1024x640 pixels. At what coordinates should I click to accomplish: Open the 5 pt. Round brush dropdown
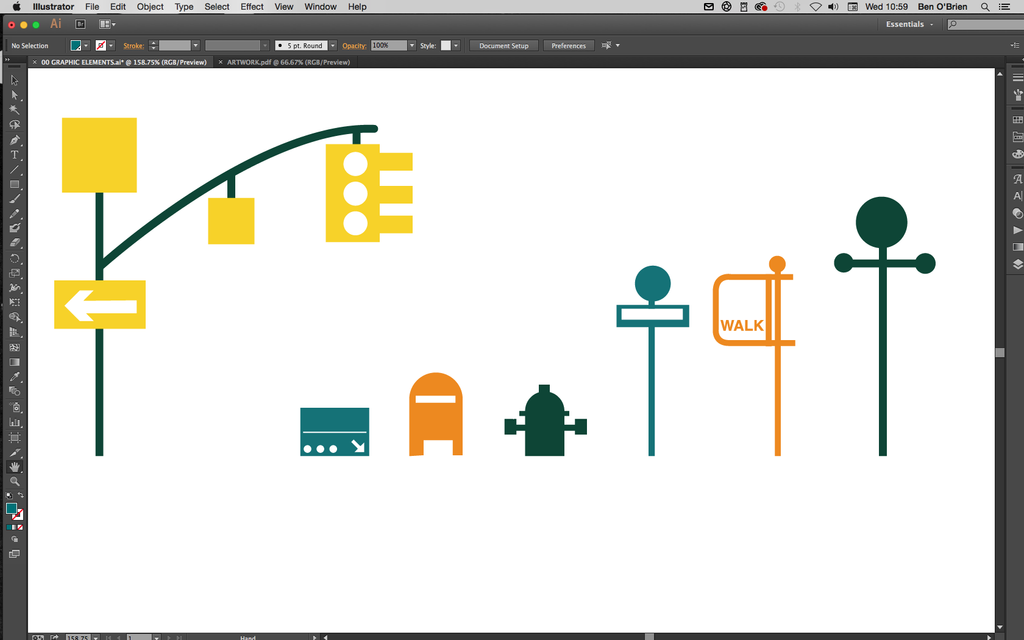click(x=333, y=45)
